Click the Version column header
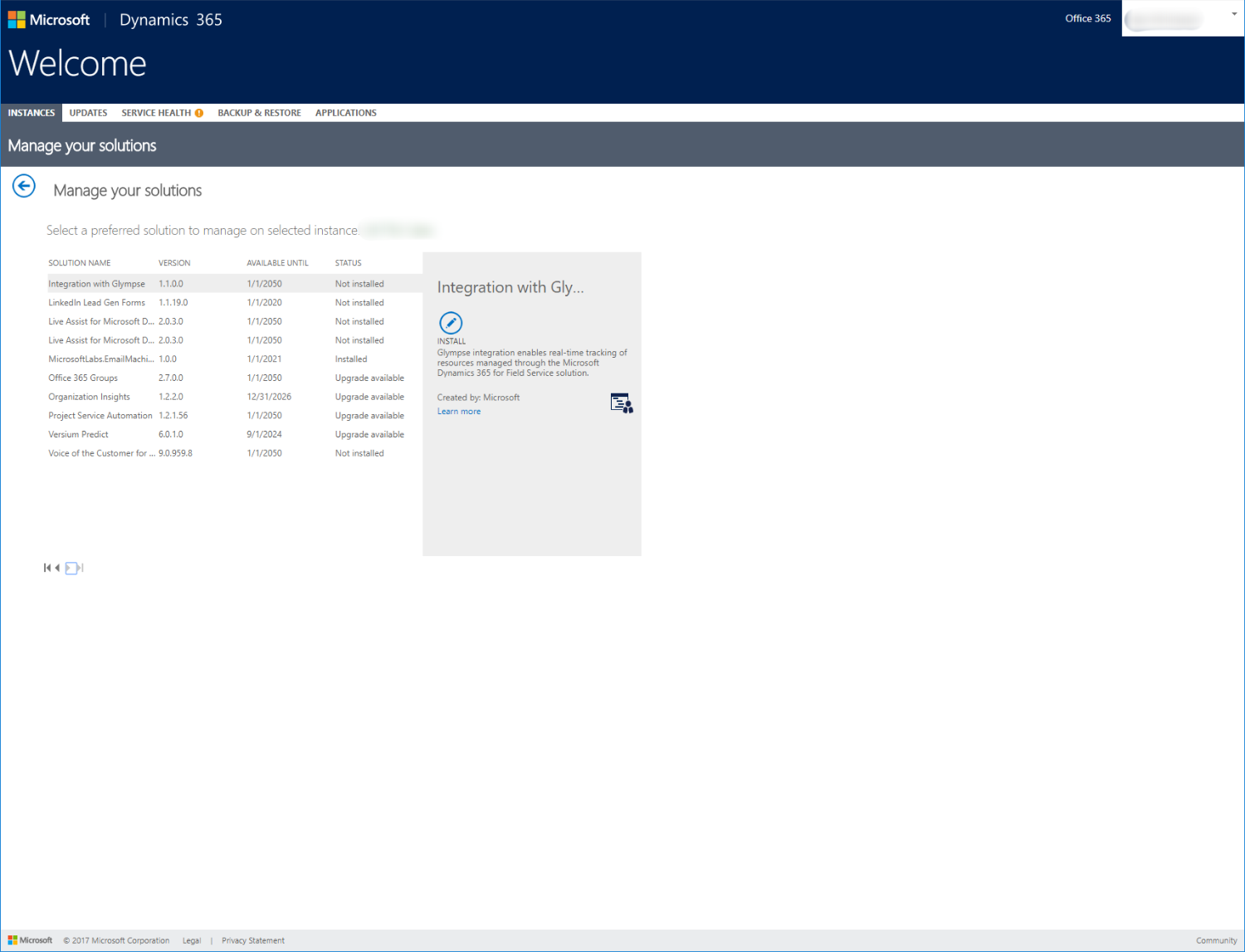 (x=174, y=263)
